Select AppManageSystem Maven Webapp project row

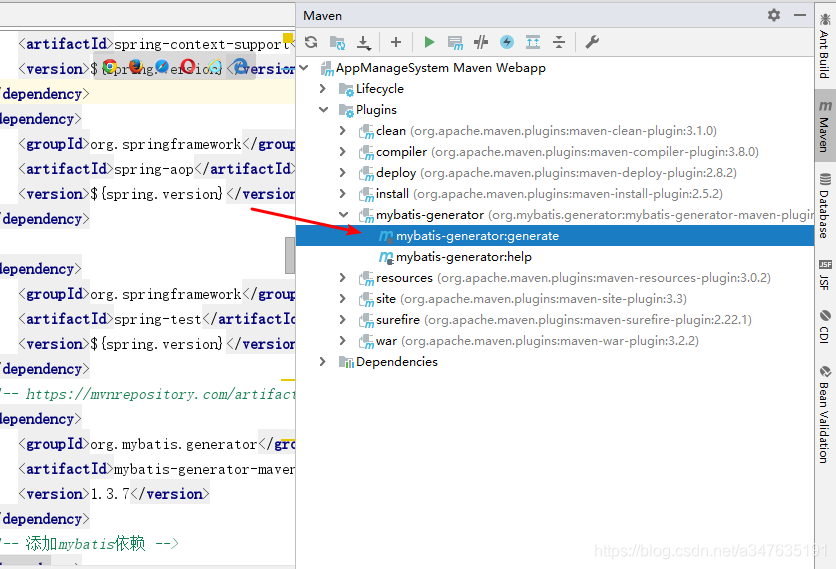tap(555, 68)
